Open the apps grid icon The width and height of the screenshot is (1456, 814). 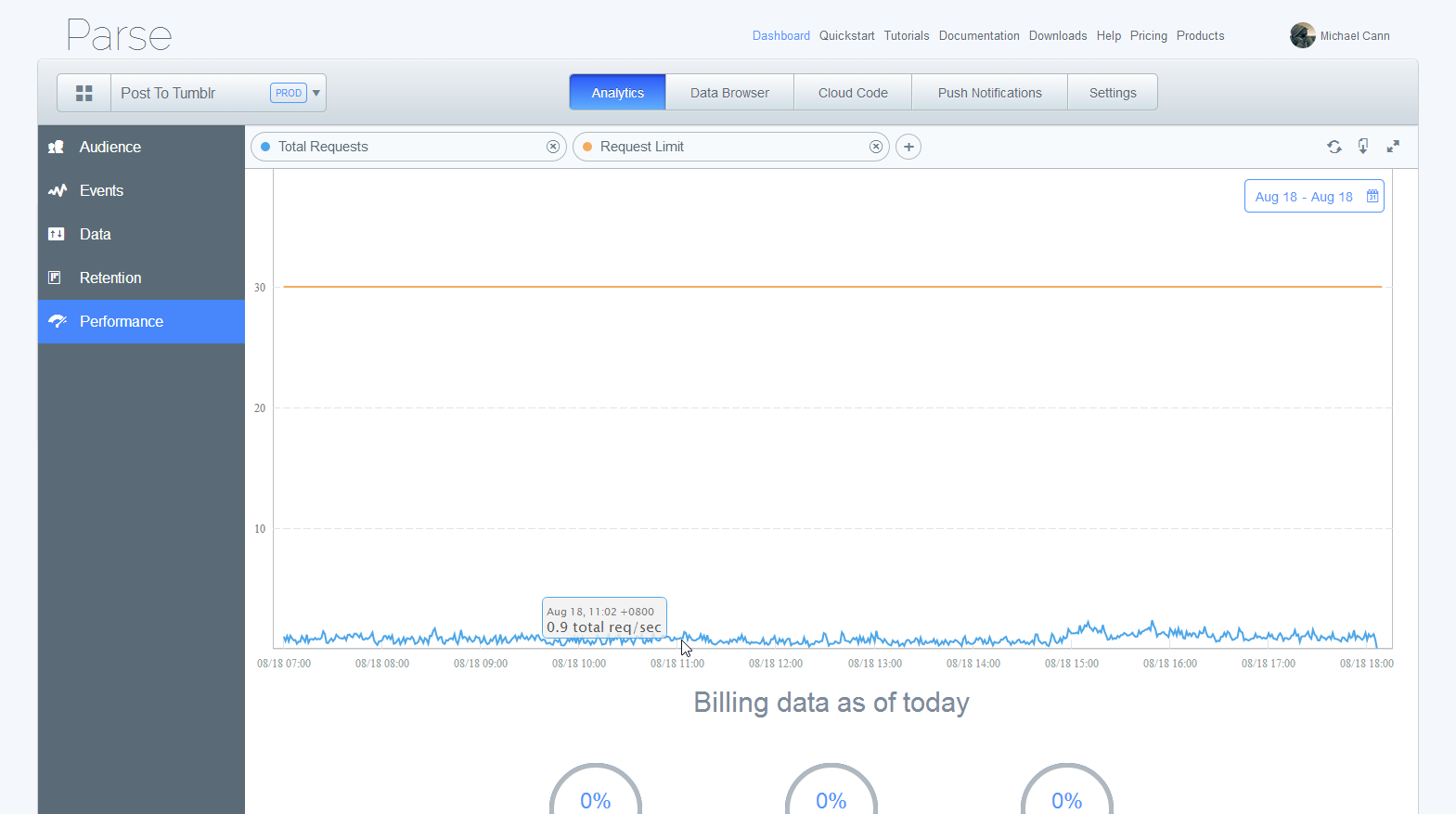pyautogui.click(x=84, y=93)
